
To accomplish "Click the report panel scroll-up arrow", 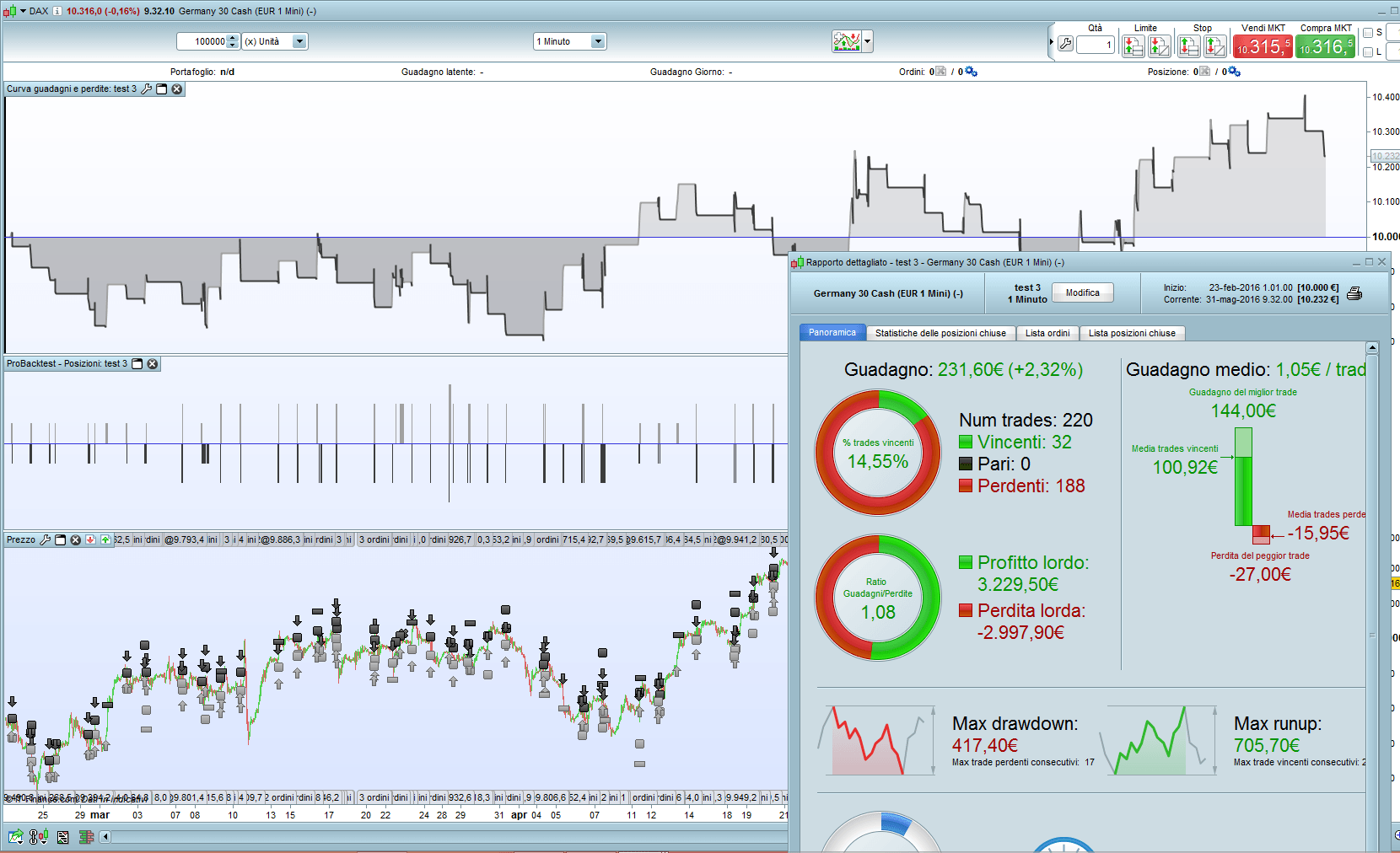I will tap(1372, 347).
